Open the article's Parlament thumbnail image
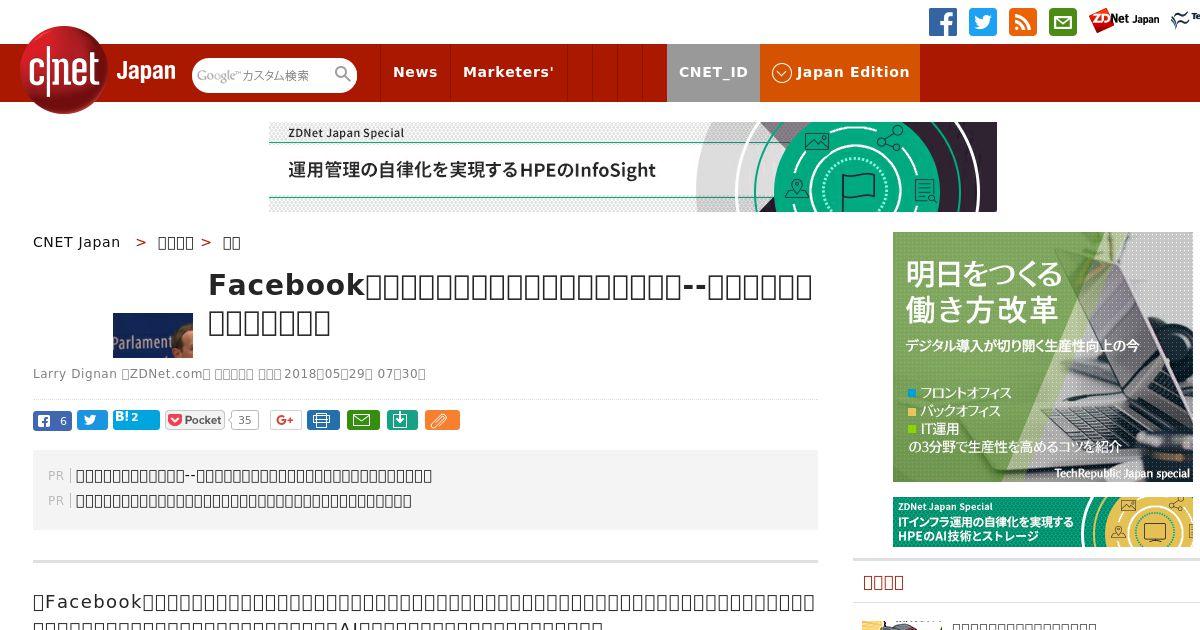The height and width of the screenshot is (630, 1200). pyautogui.click(x=153, y=335)
